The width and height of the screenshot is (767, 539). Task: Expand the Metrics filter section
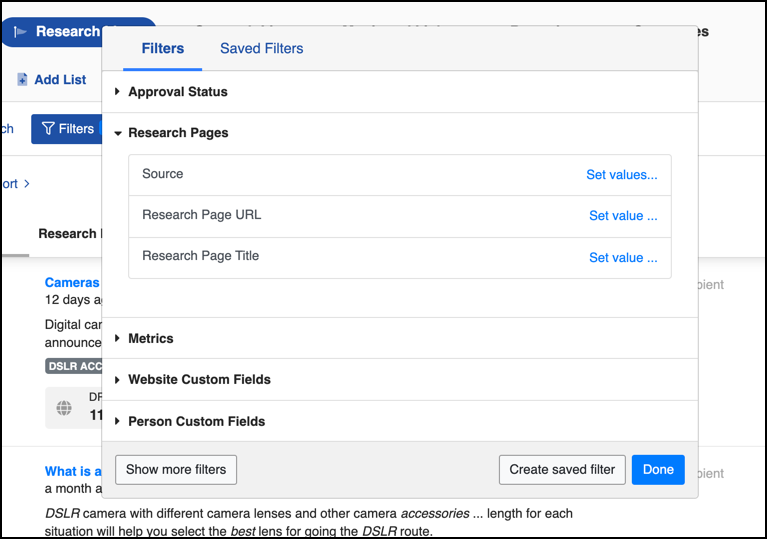[150, 339]
